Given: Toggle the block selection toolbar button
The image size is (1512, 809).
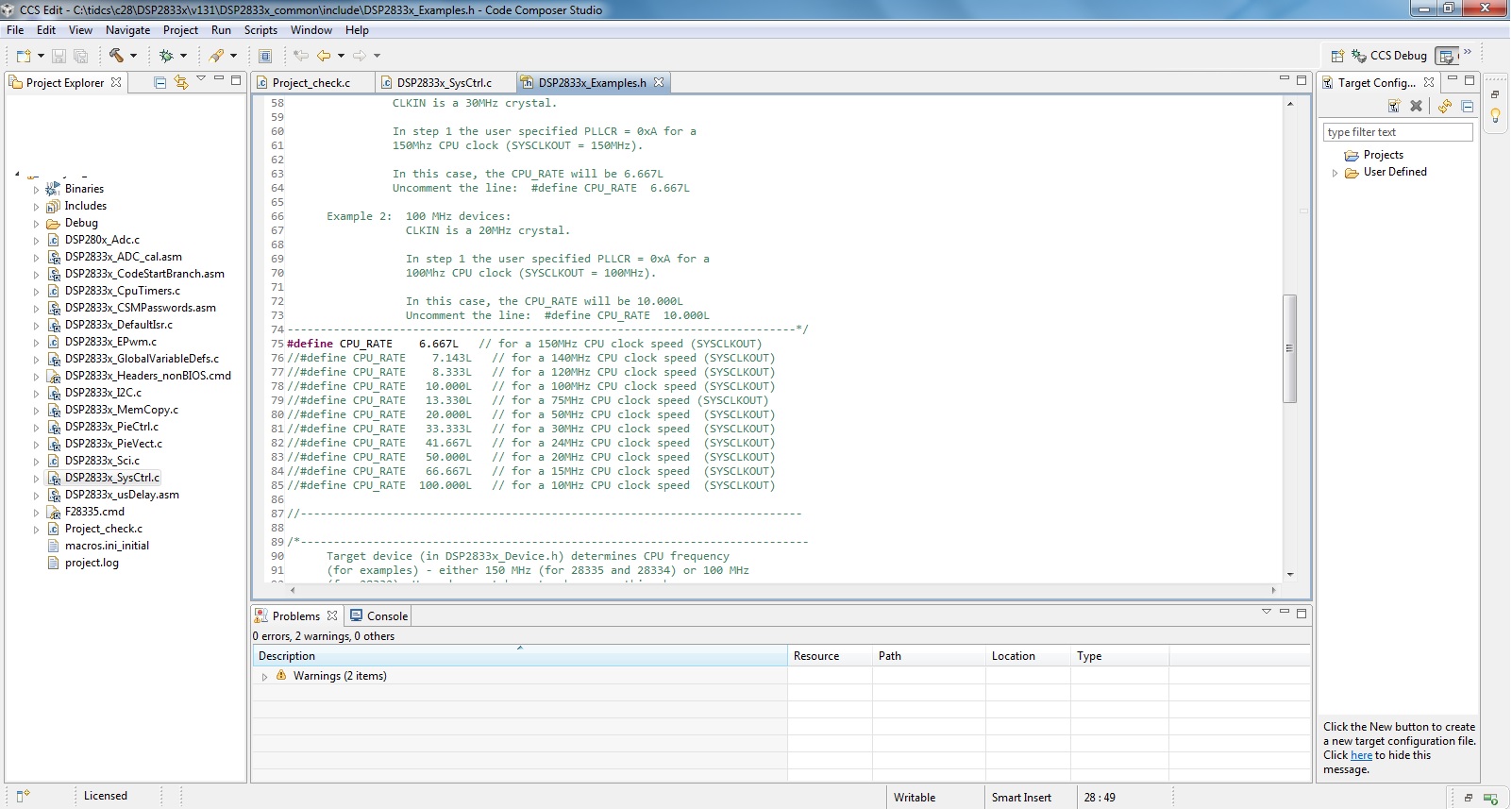Looking at the screenshot, I should (x=265, y=56).
